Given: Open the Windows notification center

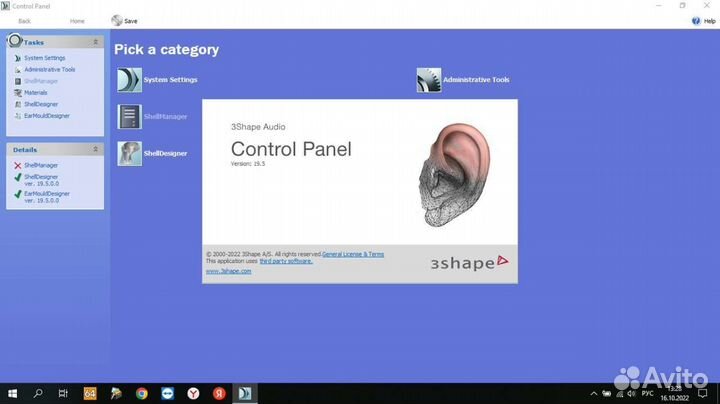Looking at the screenshot, I should click(x=703, y=393).
